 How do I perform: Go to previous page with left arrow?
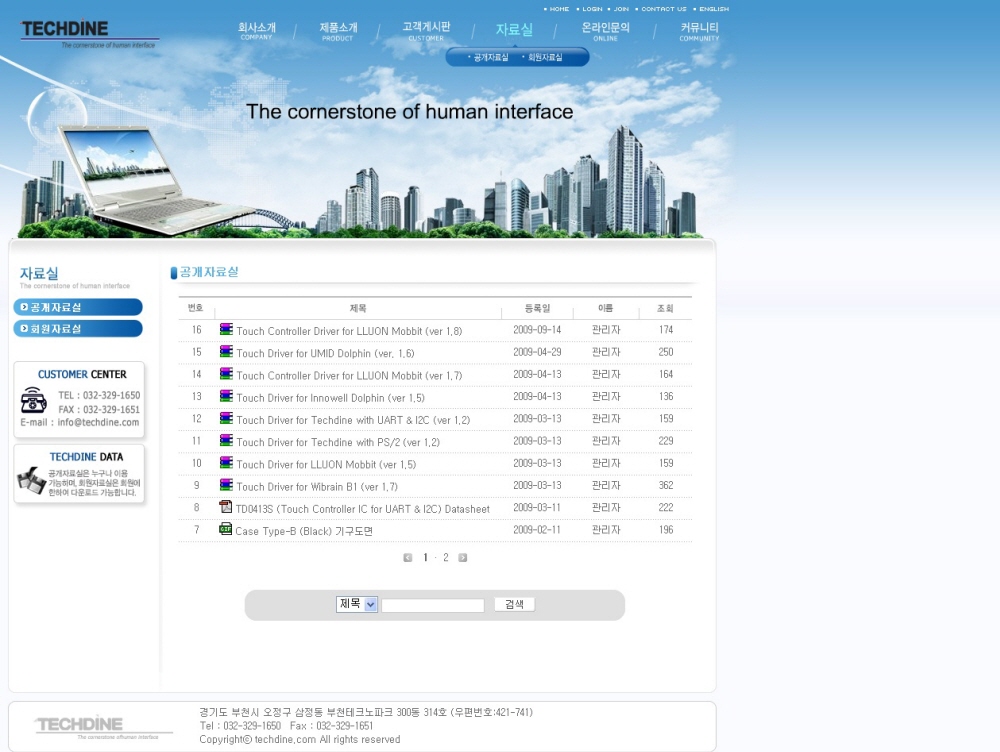point(408,558)
